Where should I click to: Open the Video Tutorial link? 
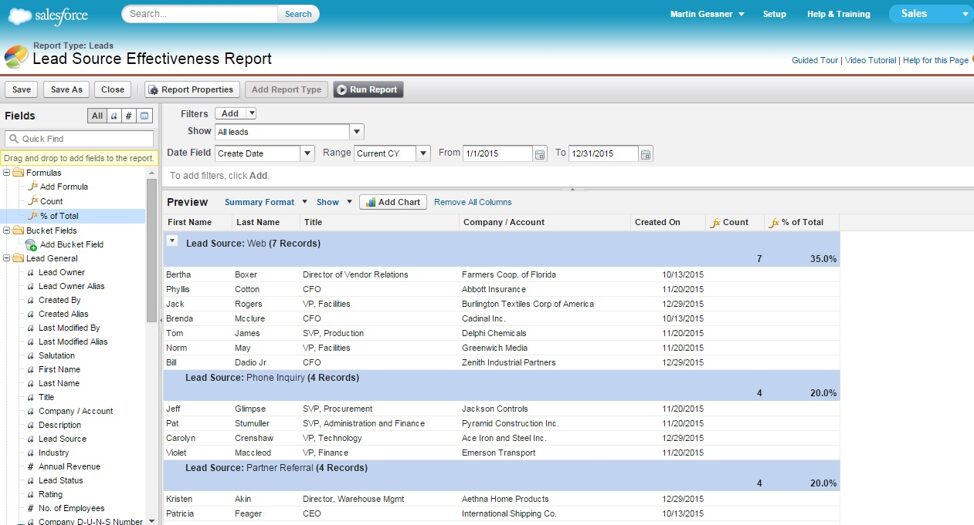pos(870,60)
